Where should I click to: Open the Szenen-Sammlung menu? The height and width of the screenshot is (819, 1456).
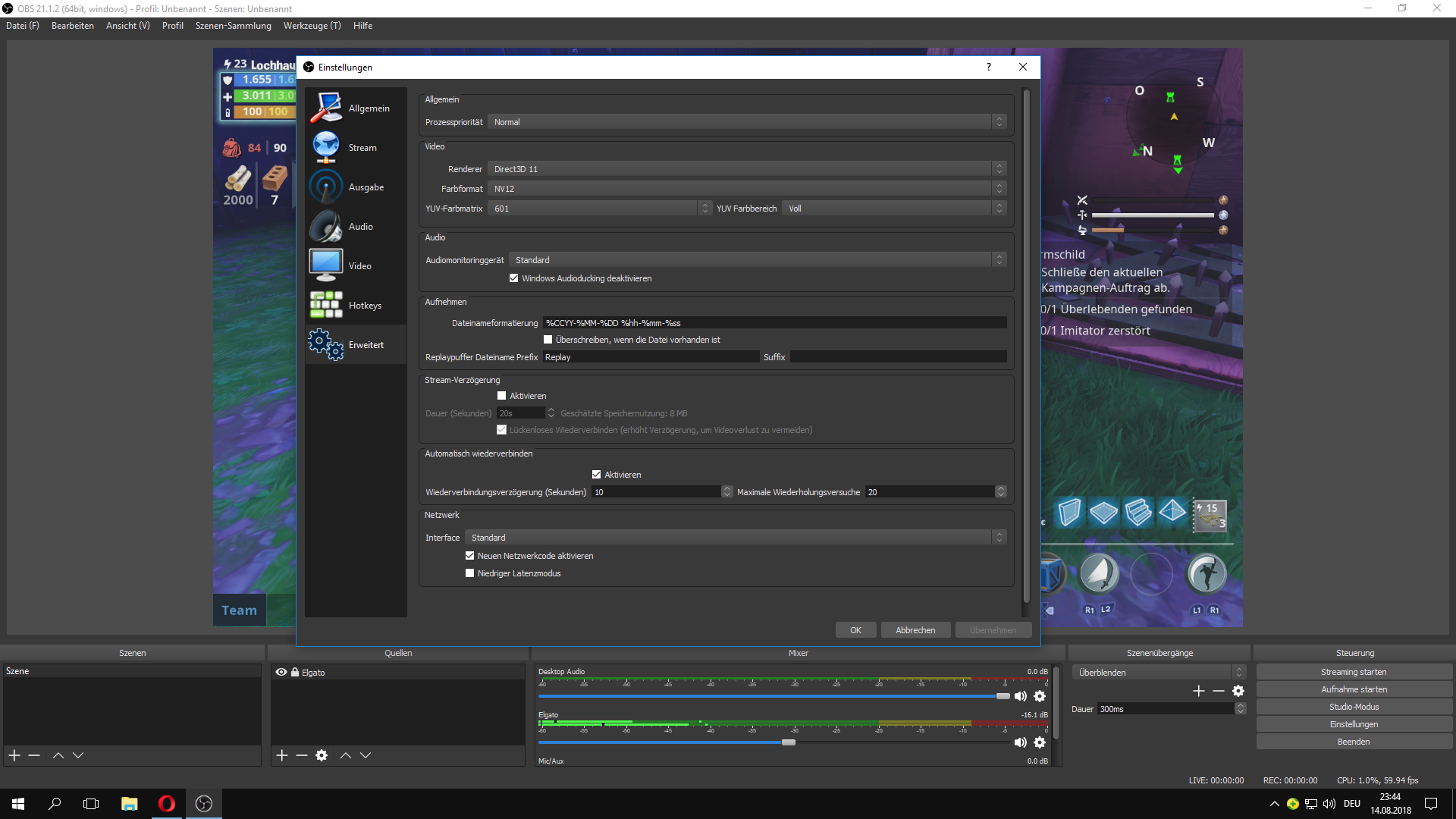click(233, 26)
